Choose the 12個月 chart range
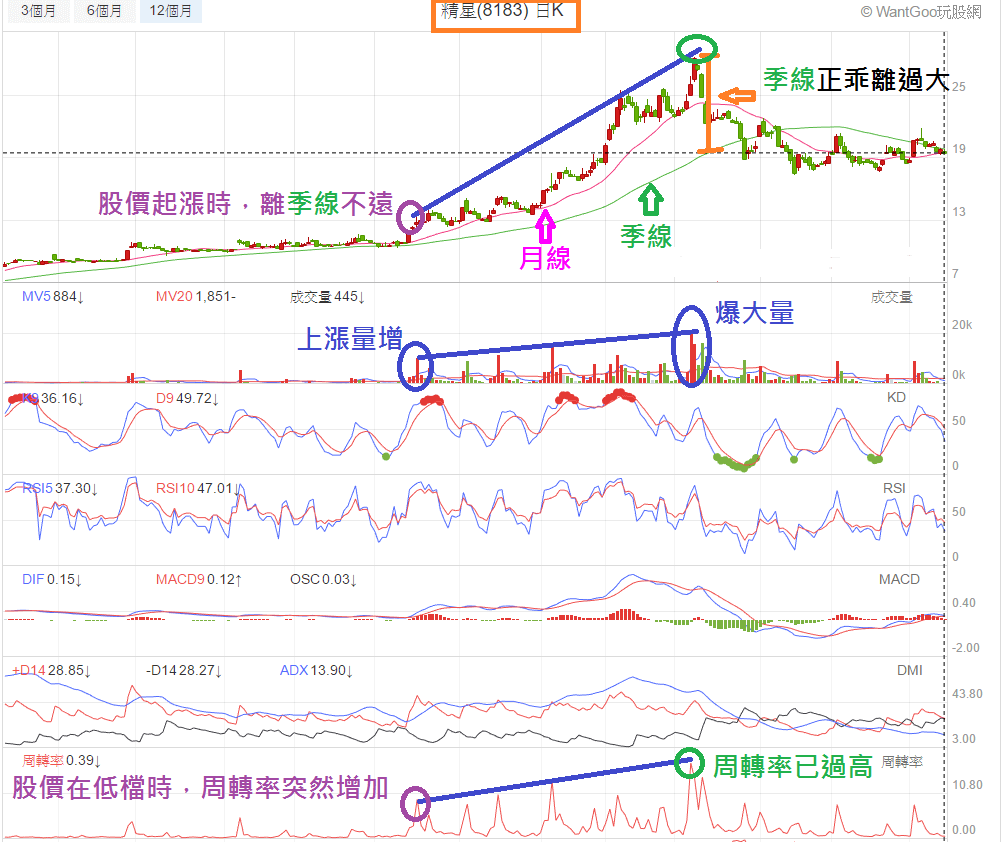1007x842 pixels. tap(170, 12)
